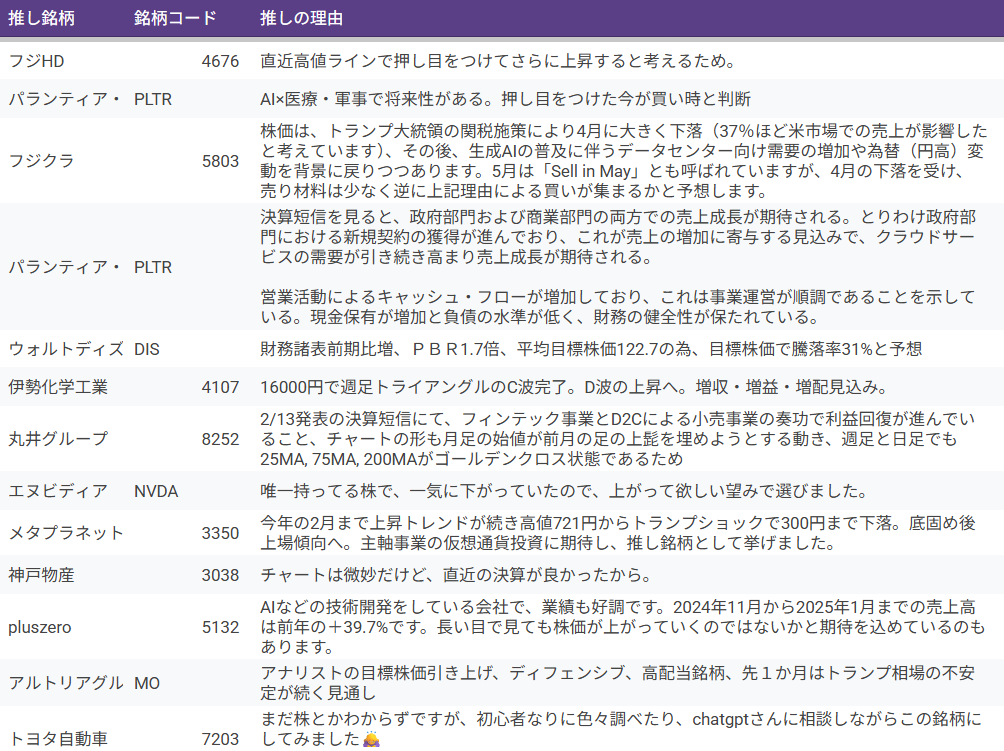Image resolution: width=1004 pixels, height=751 pixels.
Task: Click the 神戸物産 stock name
Action: 41,576
